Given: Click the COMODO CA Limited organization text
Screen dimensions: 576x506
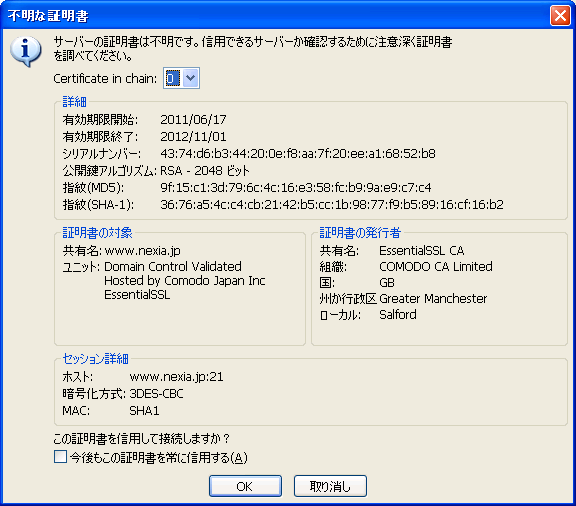Looking at the screenshot, I should point(436,266).
